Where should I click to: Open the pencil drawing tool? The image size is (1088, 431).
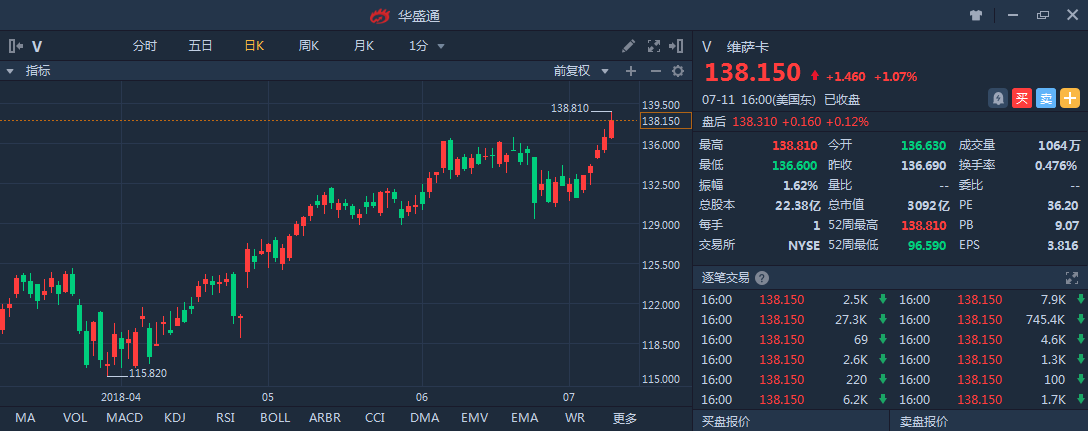[629, 46]
